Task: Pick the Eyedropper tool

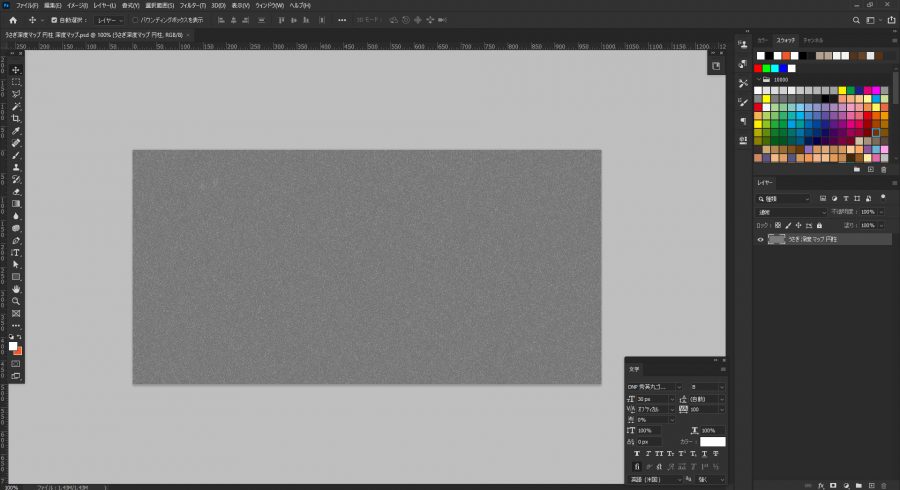Action: tap(16, 131)
